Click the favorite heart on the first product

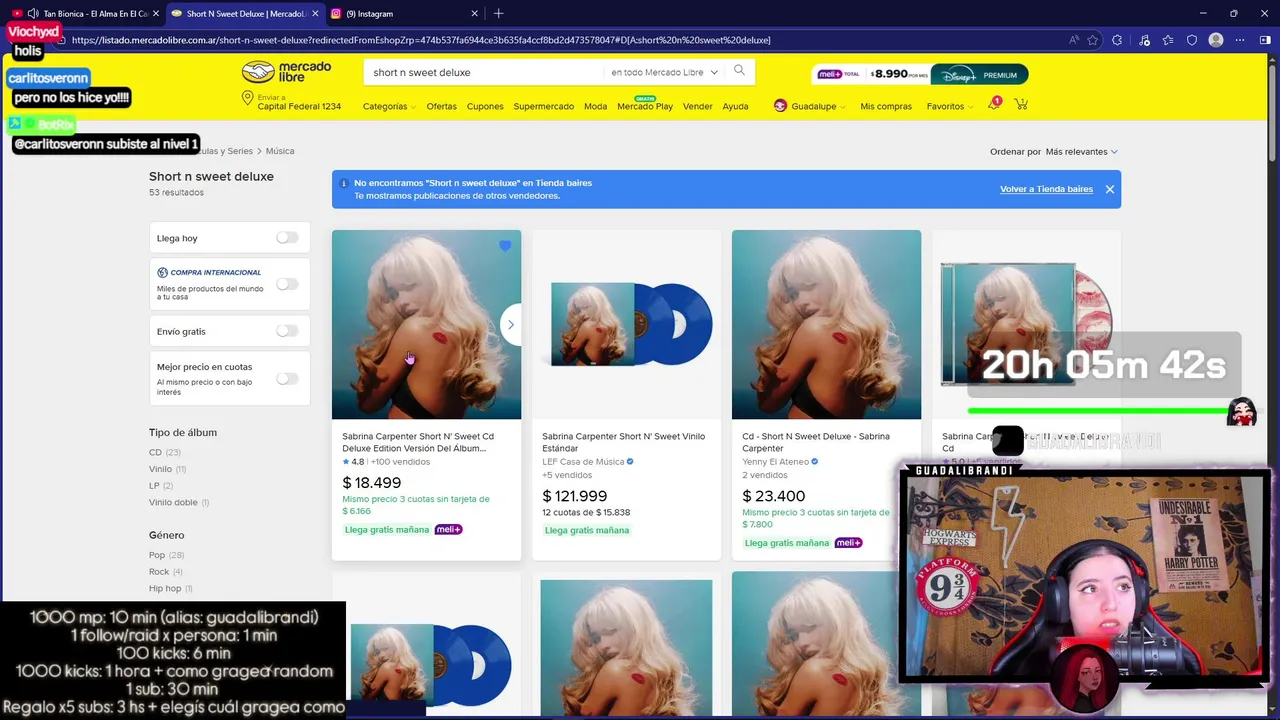(505, 246)
